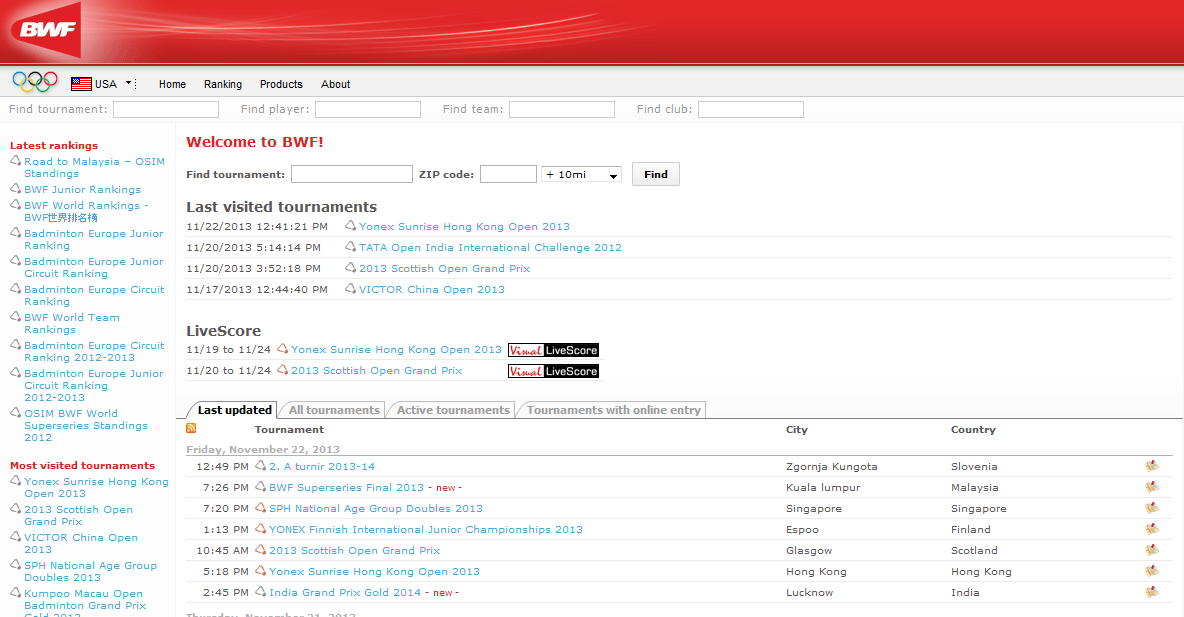Open BWF Junior Rankings link
1184x617 pixels.
tap(82, 190)
